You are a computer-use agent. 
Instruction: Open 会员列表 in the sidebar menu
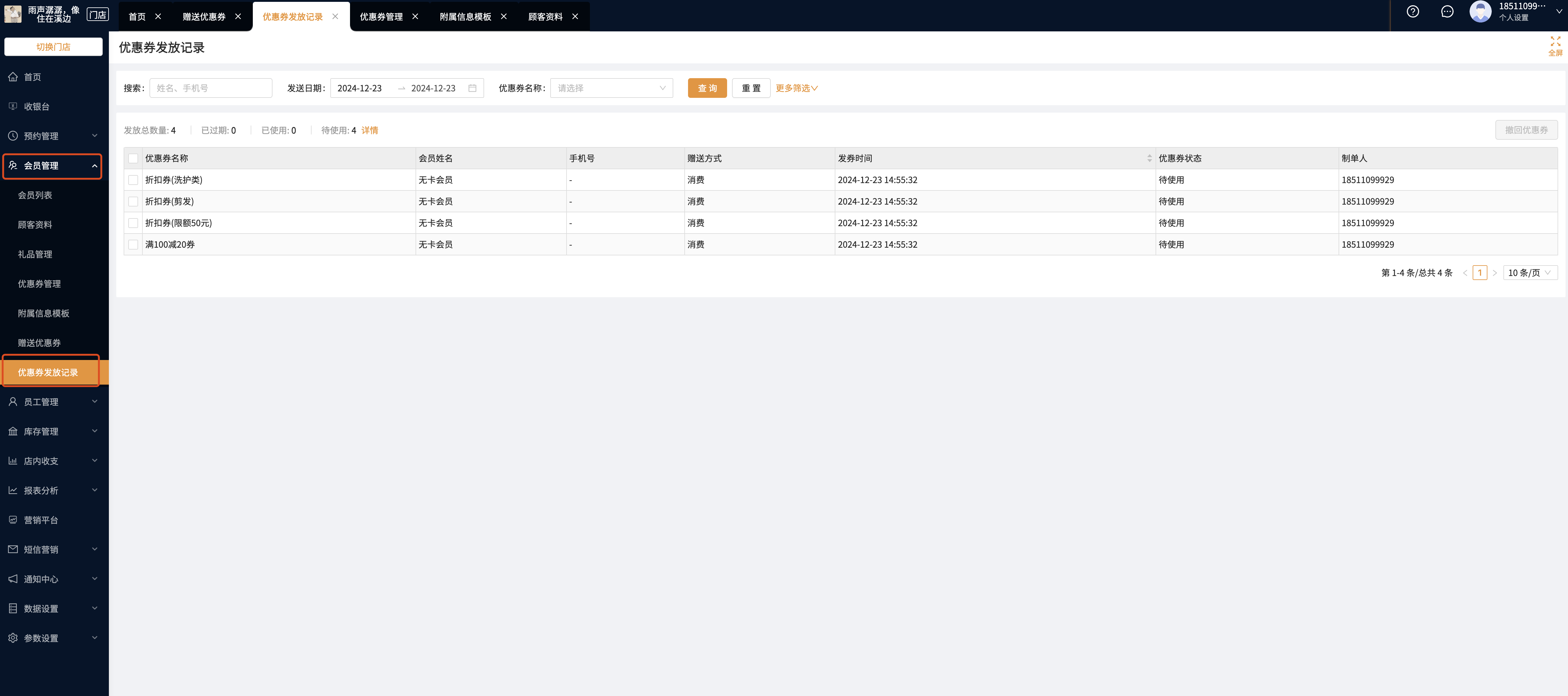(x=35, y=195)
